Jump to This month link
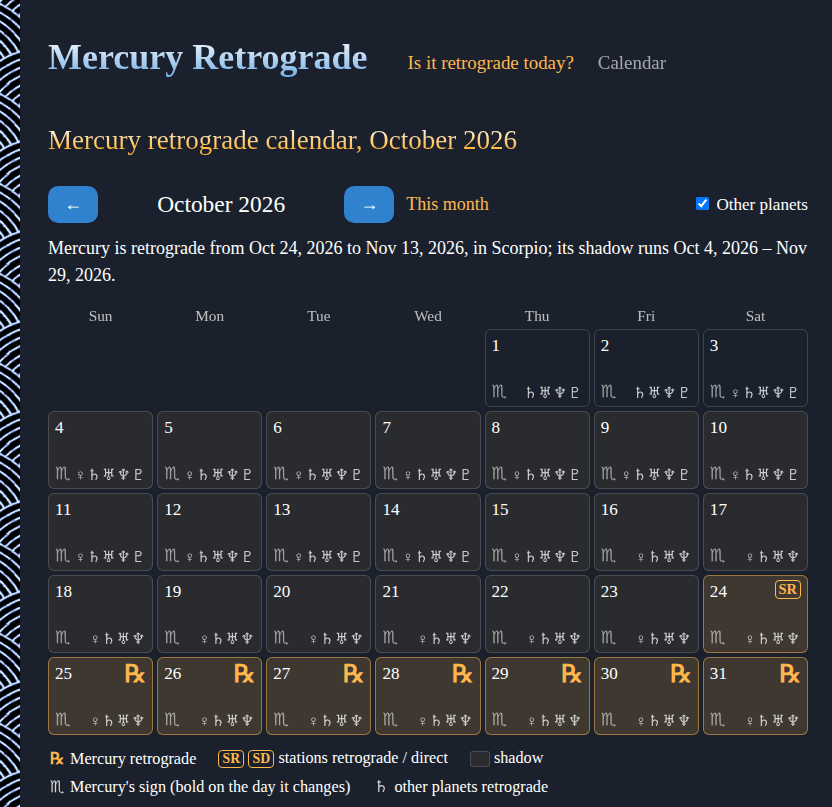The height and width of the screenshot is (807, 832). [447, 204]
